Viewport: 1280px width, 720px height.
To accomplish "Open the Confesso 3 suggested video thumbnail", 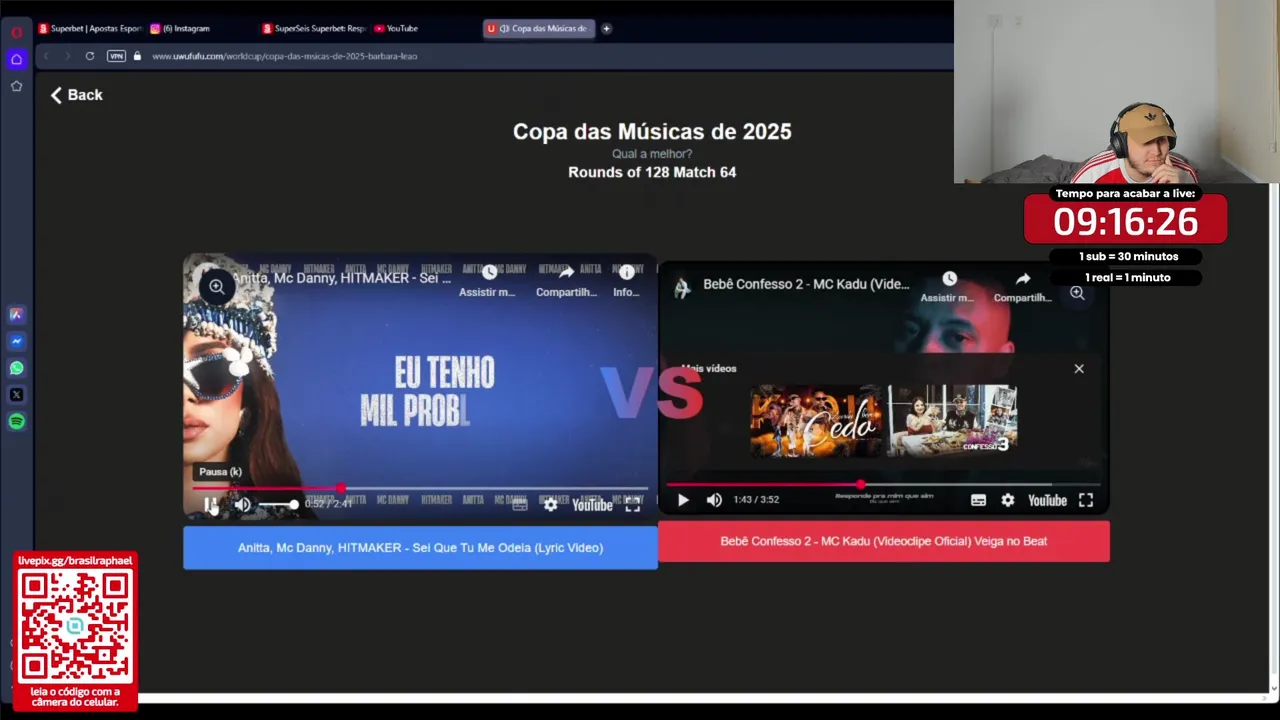I will 952,421.
